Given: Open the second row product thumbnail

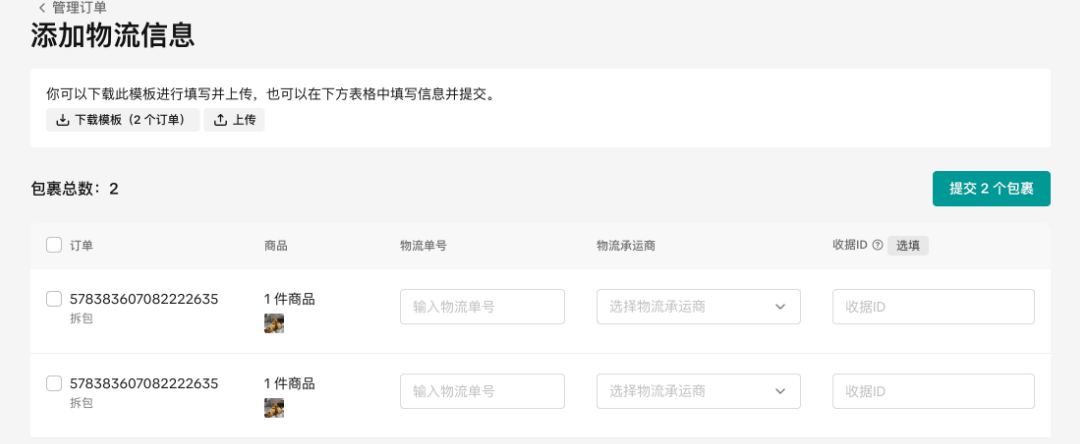Looking at the screenshot, I should 274,408.
